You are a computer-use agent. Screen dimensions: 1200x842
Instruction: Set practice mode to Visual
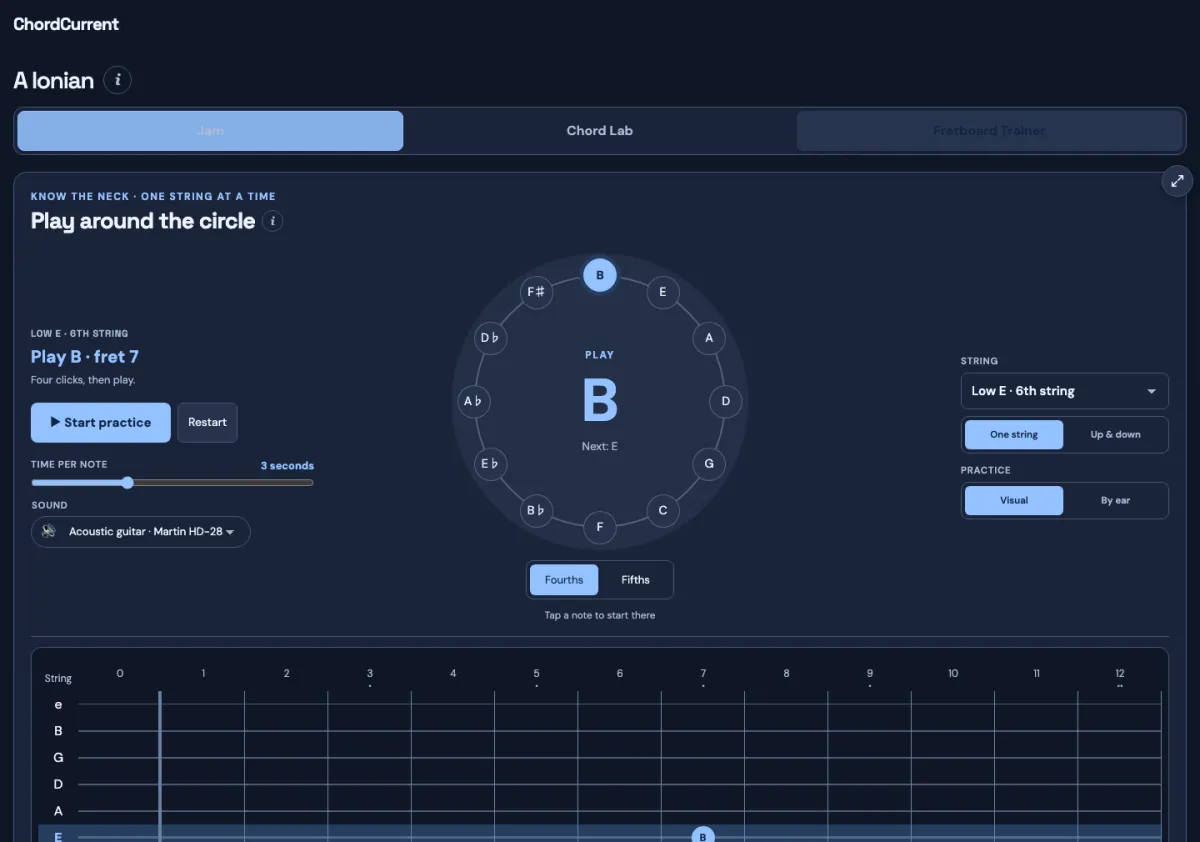[x=1014, y=500]
